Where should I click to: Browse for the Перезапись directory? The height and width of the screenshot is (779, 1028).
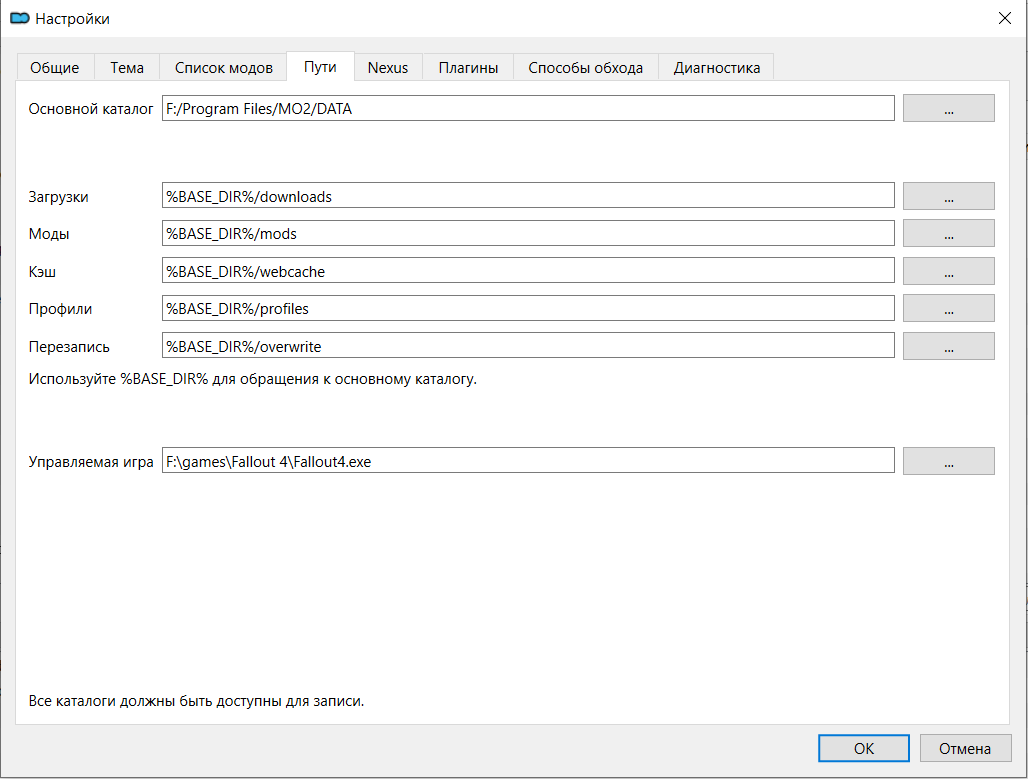[x=948, y=346]
